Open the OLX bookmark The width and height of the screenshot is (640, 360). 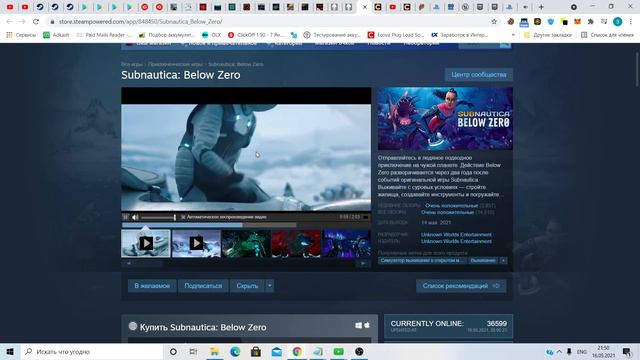[211, 35]
